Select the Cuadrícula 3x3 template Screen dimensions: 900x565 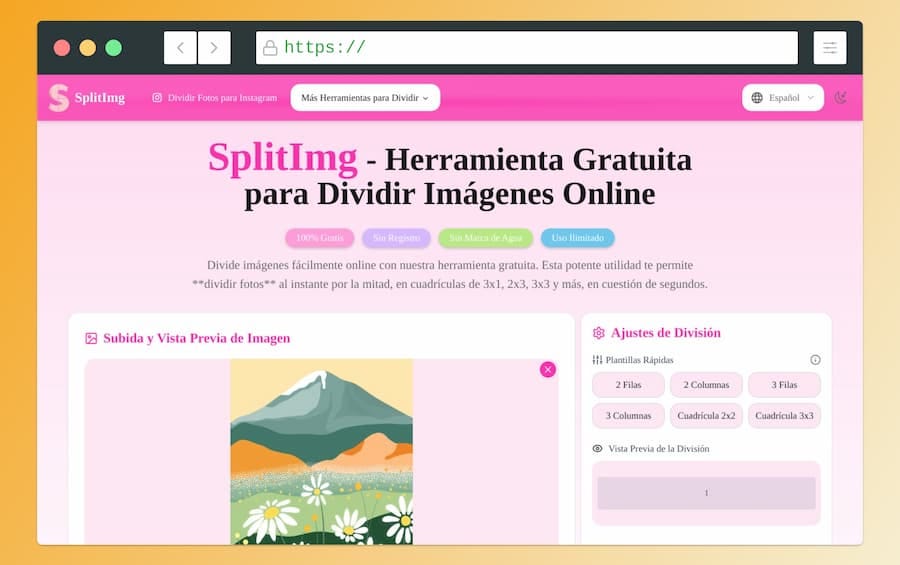[x=784, y=416]
